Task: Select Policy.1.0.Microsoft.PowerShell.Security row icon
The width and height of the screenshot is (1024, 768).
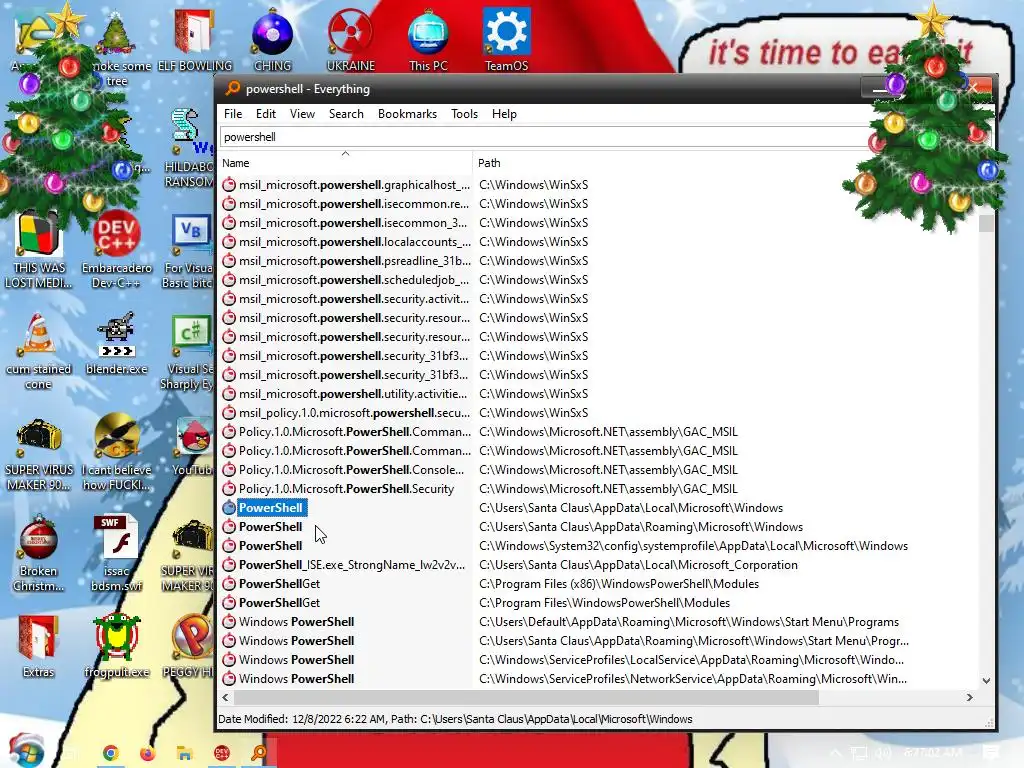Action: [229, 488]
